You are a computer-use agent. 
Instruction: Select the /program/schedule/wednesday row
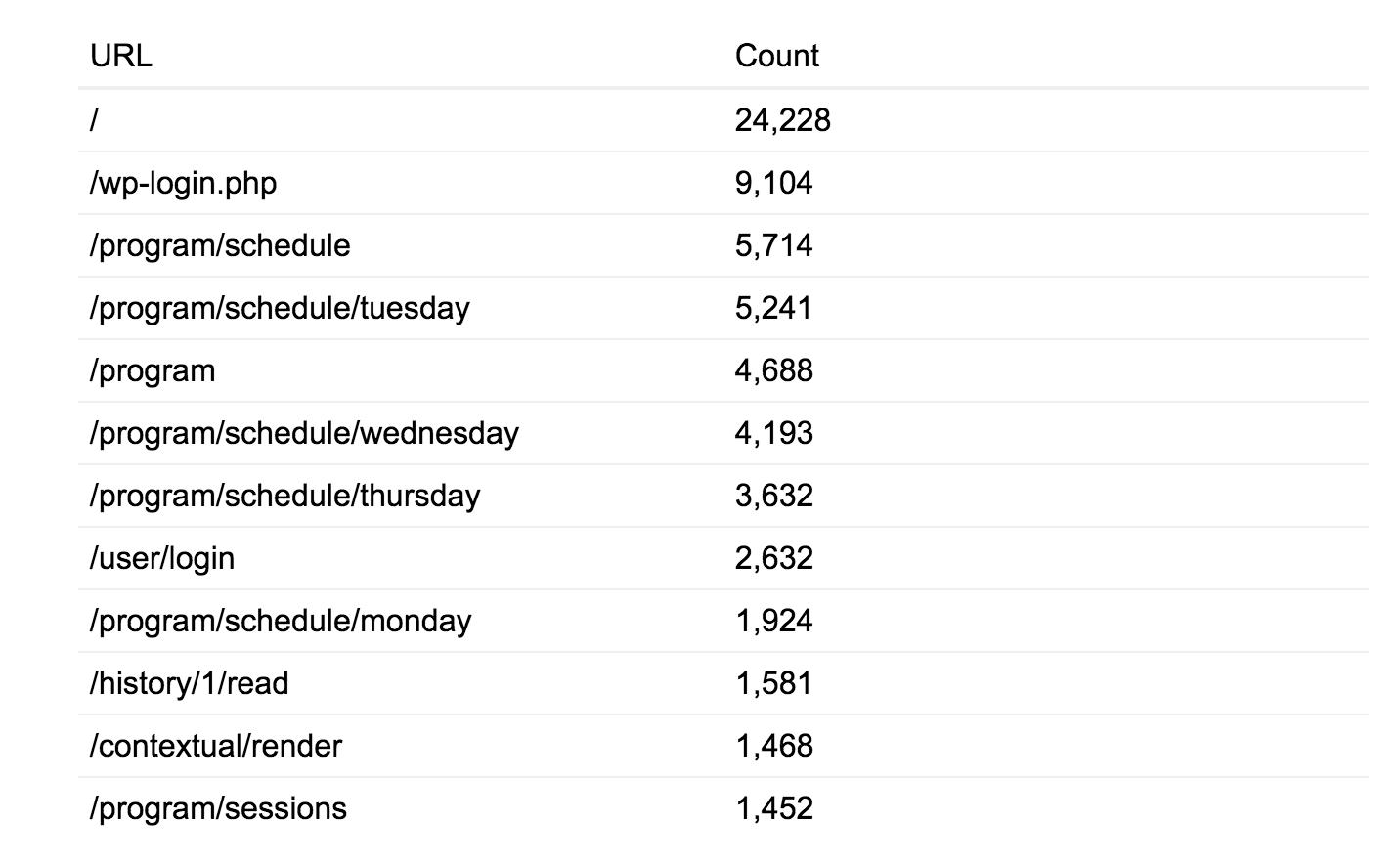304,433
